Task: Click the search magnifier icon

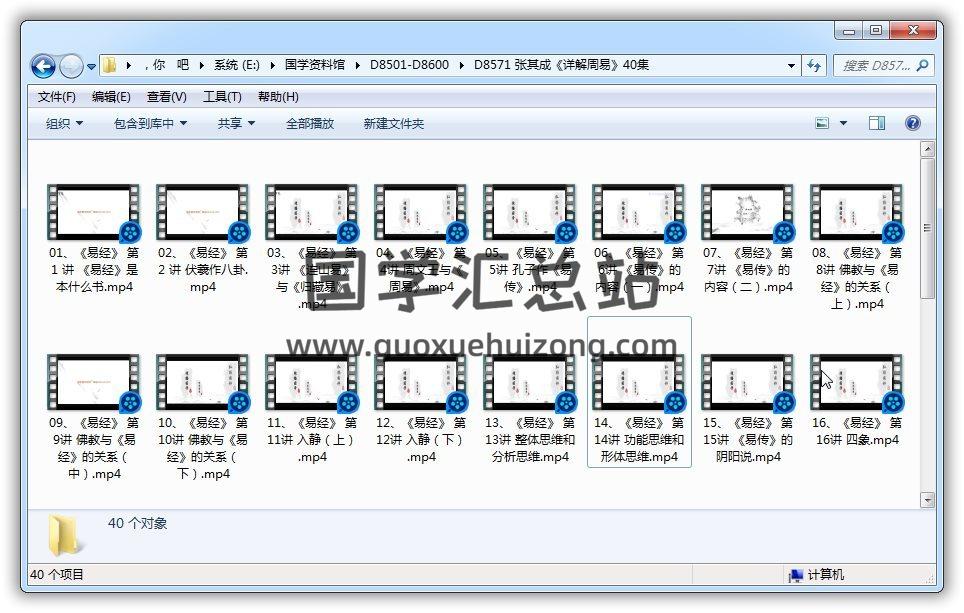Action: pos(922,66)
